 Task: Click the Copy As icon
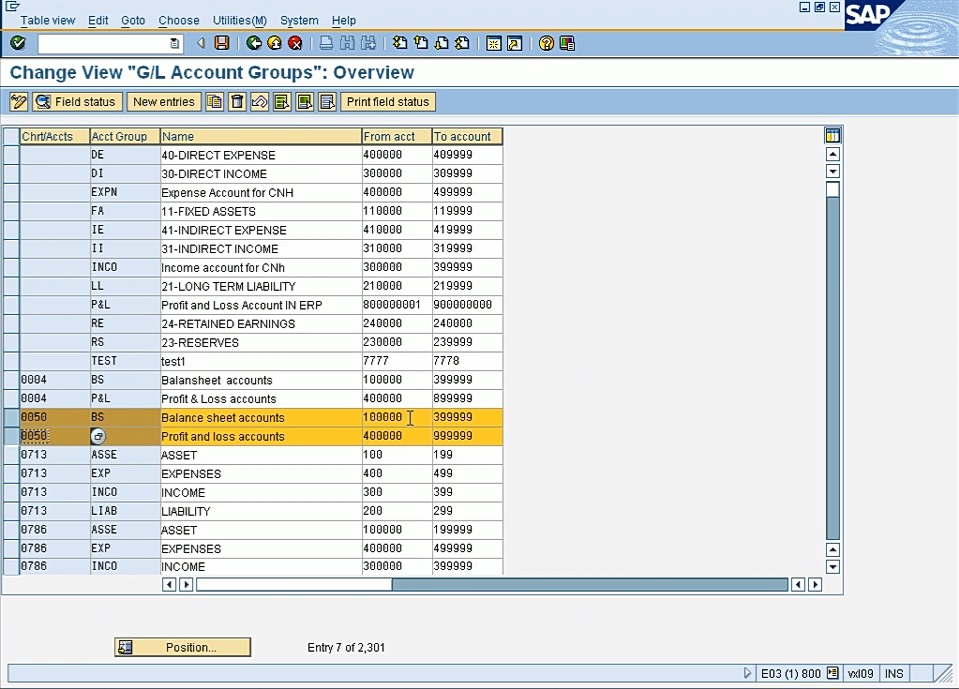point(215,101)
